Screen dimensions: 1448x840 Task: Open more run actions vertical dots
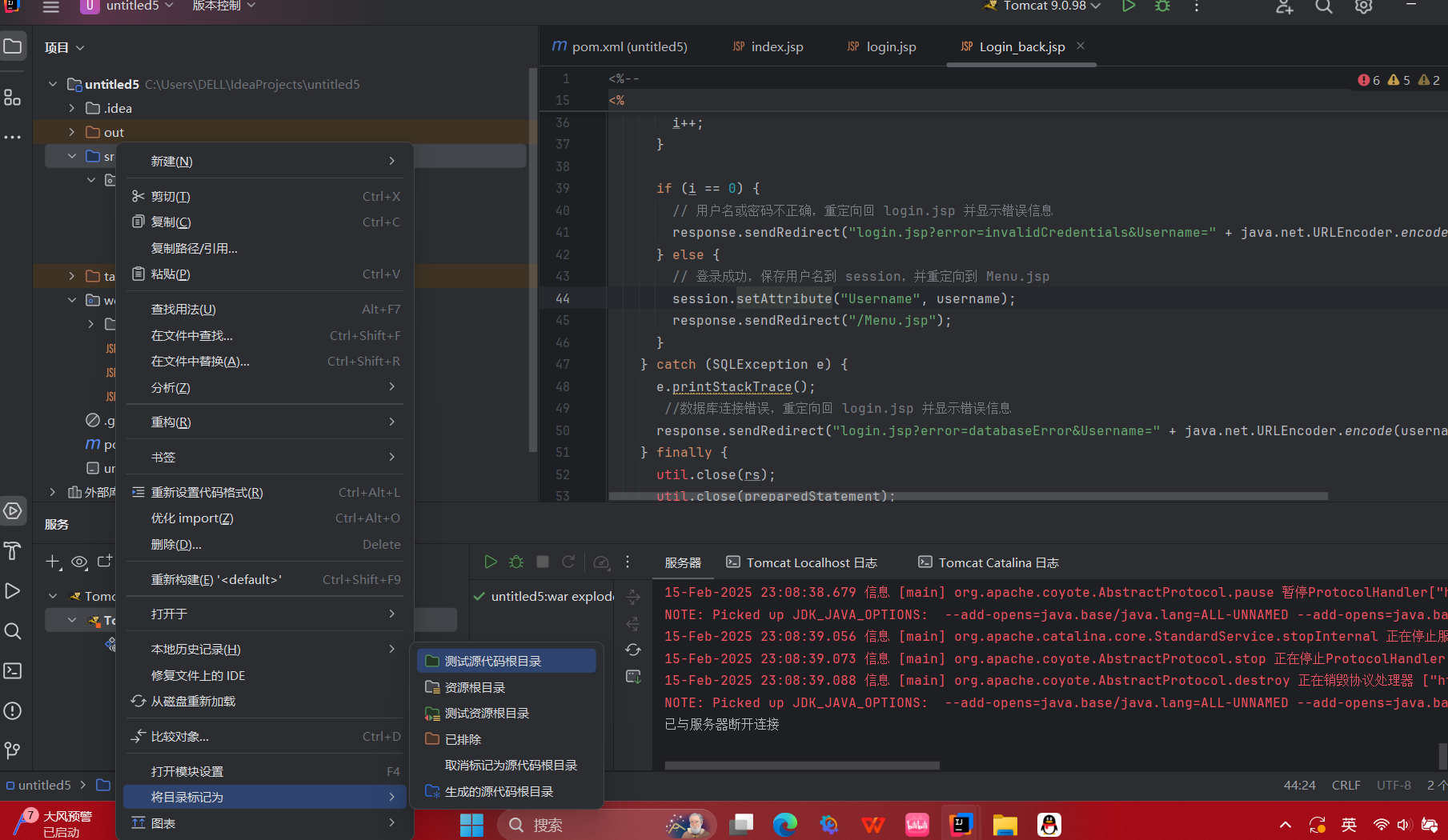(x=1197, y=6)
